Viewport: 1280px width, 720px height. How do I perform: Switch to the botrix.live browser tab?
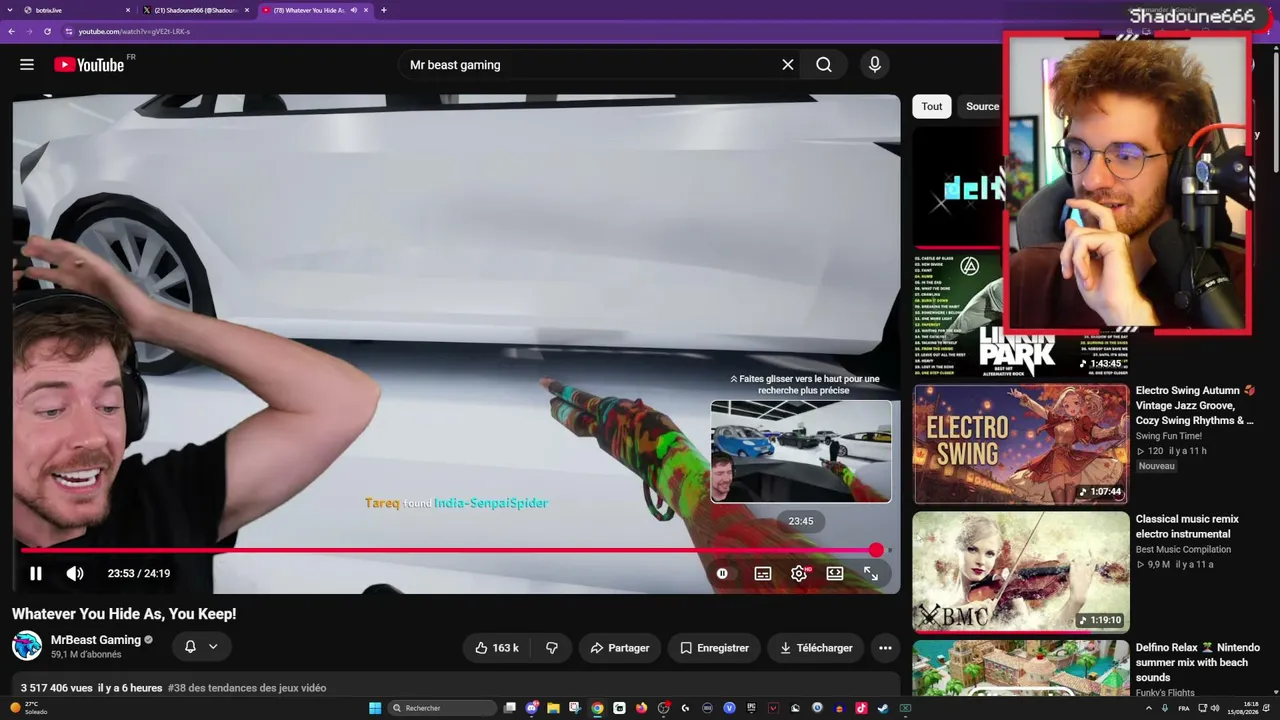pyautogui.click(x=75, y=10)
